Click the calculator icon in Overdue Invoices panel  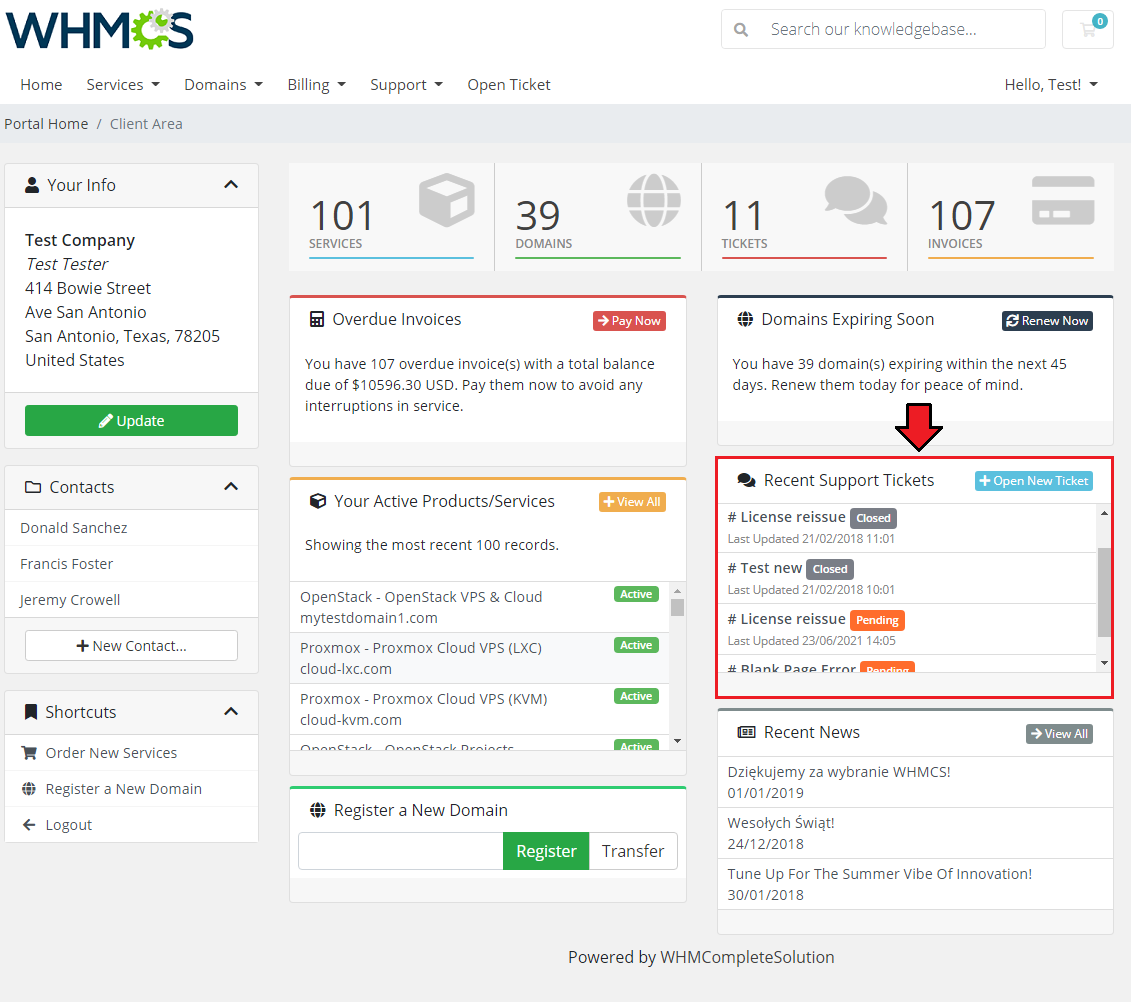pos(317,319)
